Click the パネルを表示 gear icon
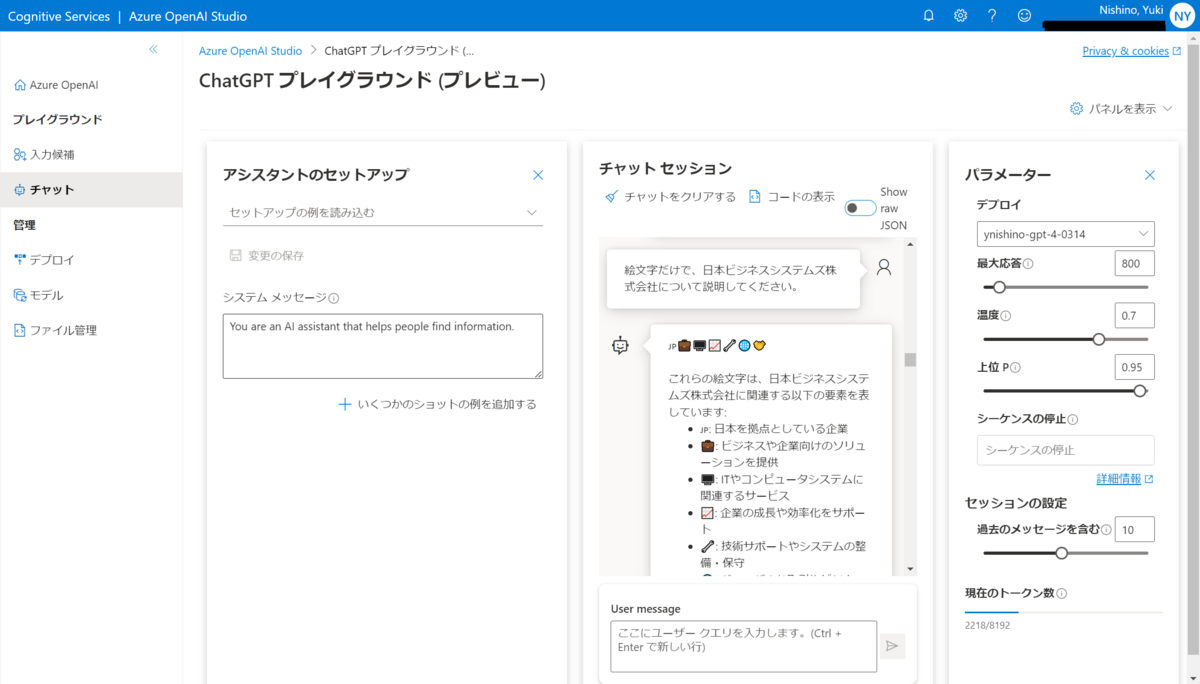 pos(1076,109)
